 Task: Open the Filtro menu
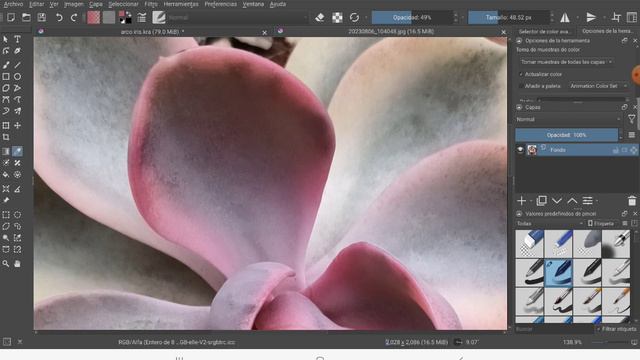(151, 4)
